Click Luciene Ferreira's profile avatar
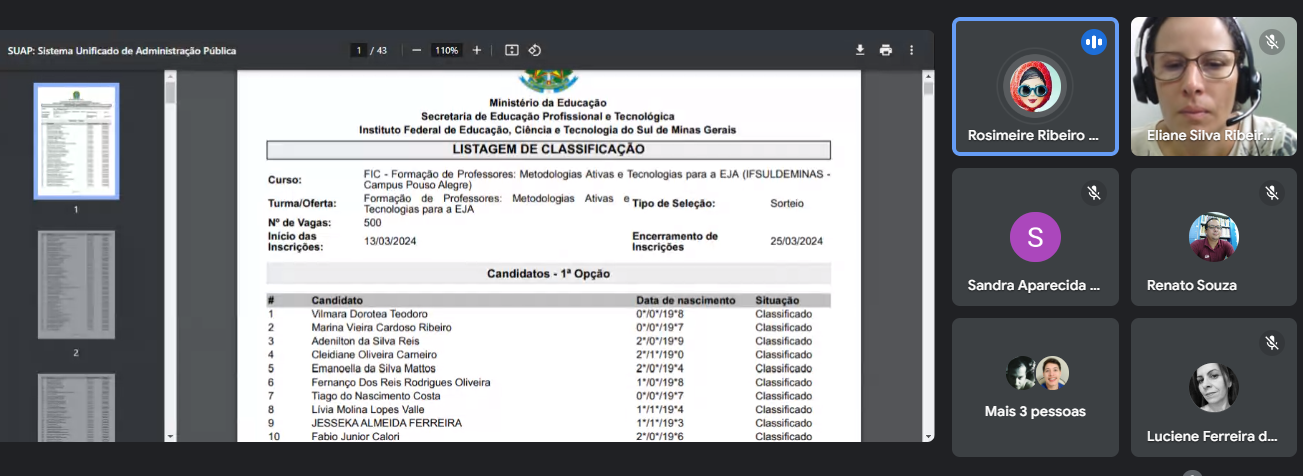1303x476 pixels. [x=1213, y=387]
